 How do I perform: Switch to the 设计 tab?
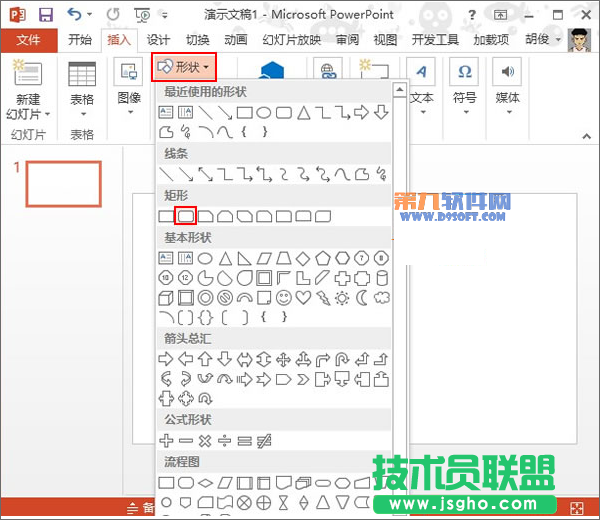[158, 40]
